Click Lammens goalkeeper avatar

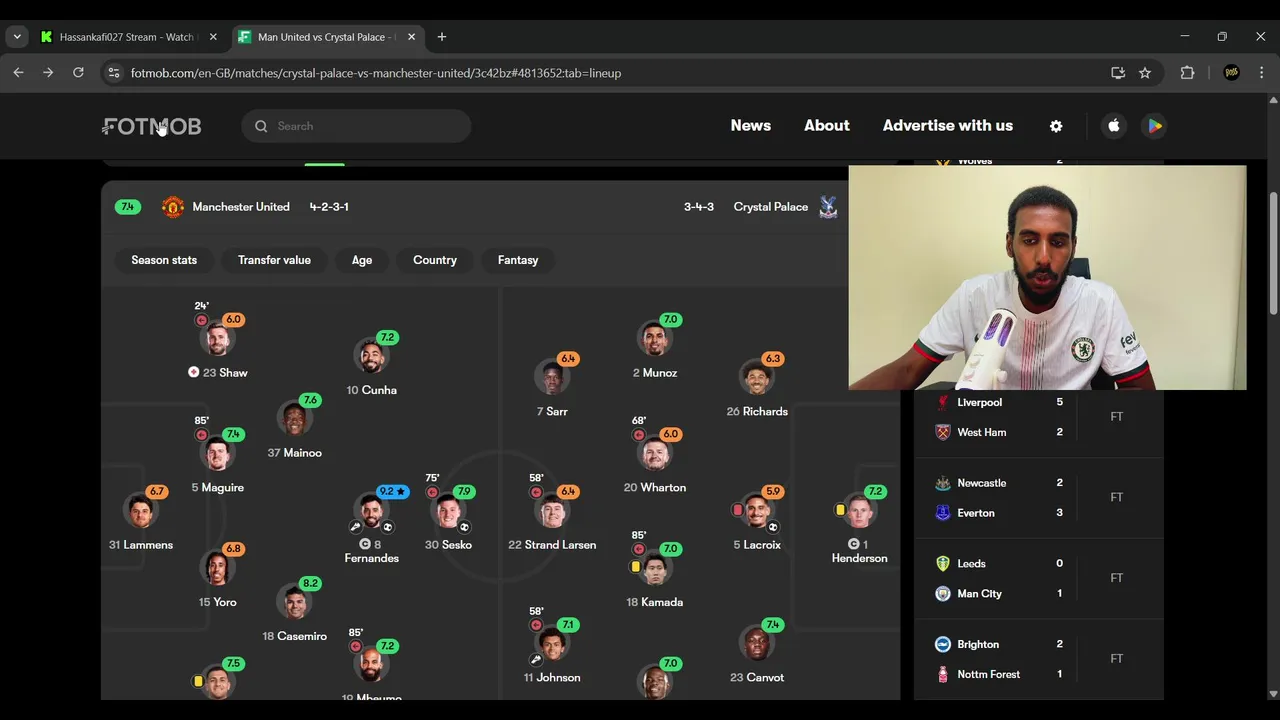coord(140,512)
